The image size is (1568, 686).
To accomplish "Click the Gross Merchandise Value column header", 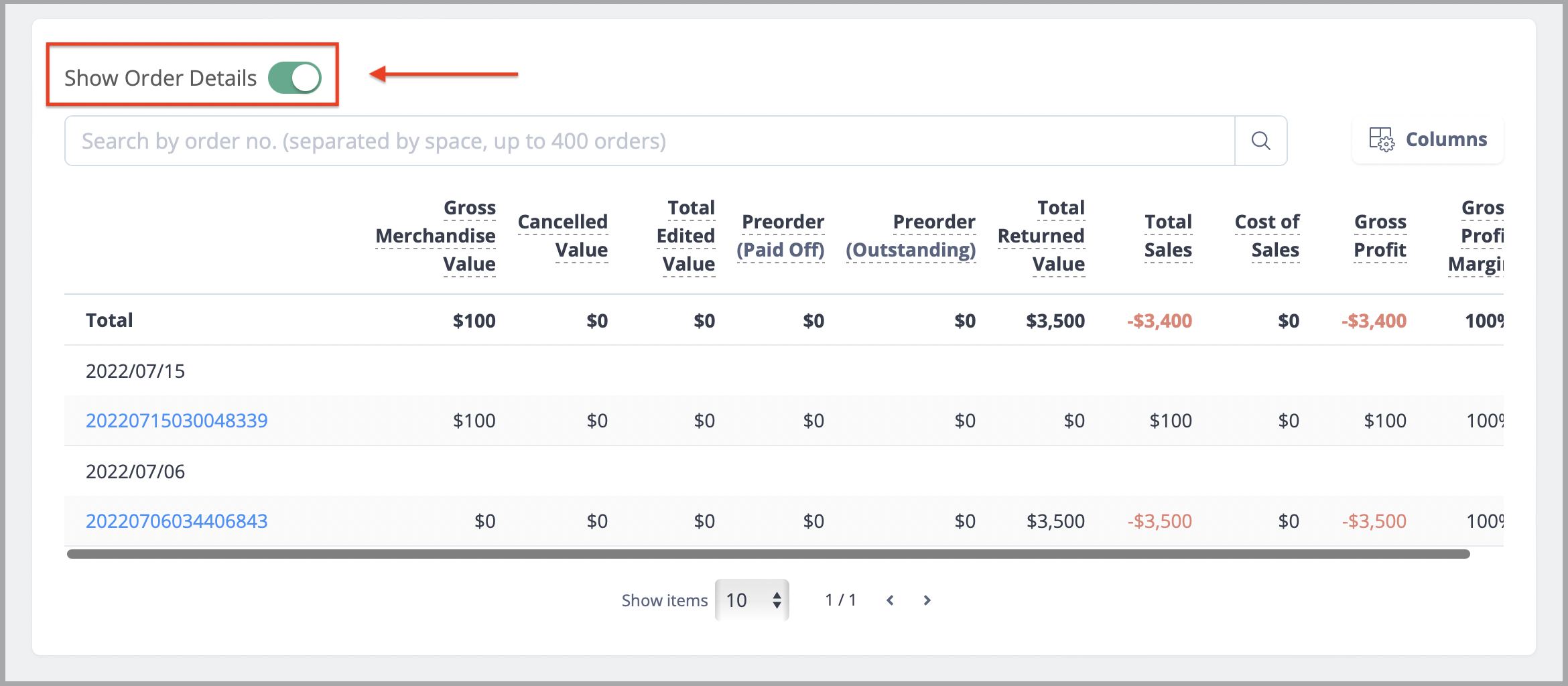I will pos(436,236).
